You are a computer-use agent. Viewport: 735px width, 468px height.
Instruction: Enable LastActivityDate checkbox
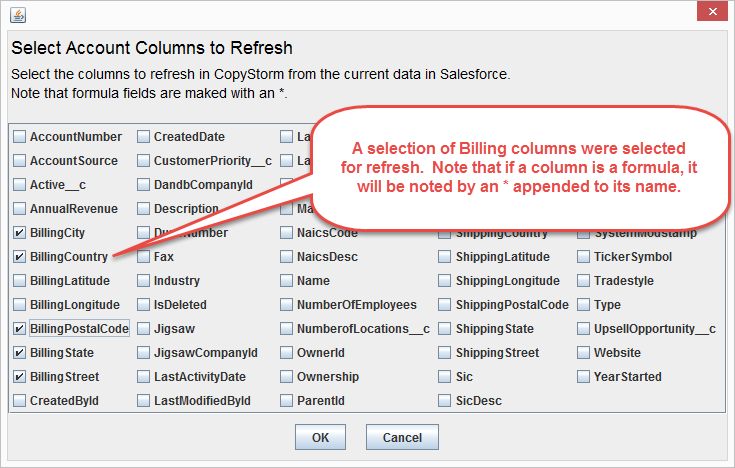pyautogui.click(x=143, y=377)
